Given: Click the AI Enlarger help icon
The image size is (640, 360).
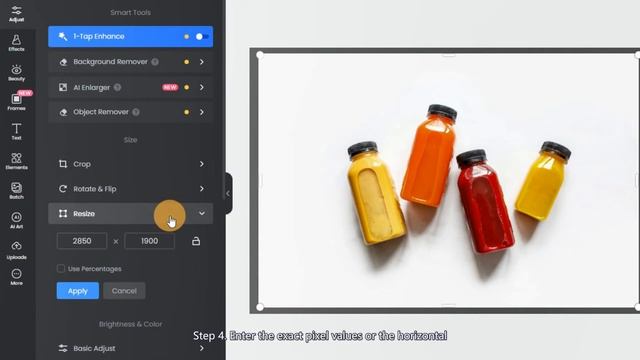Looking at the screenshot, I should coord(118,87).
